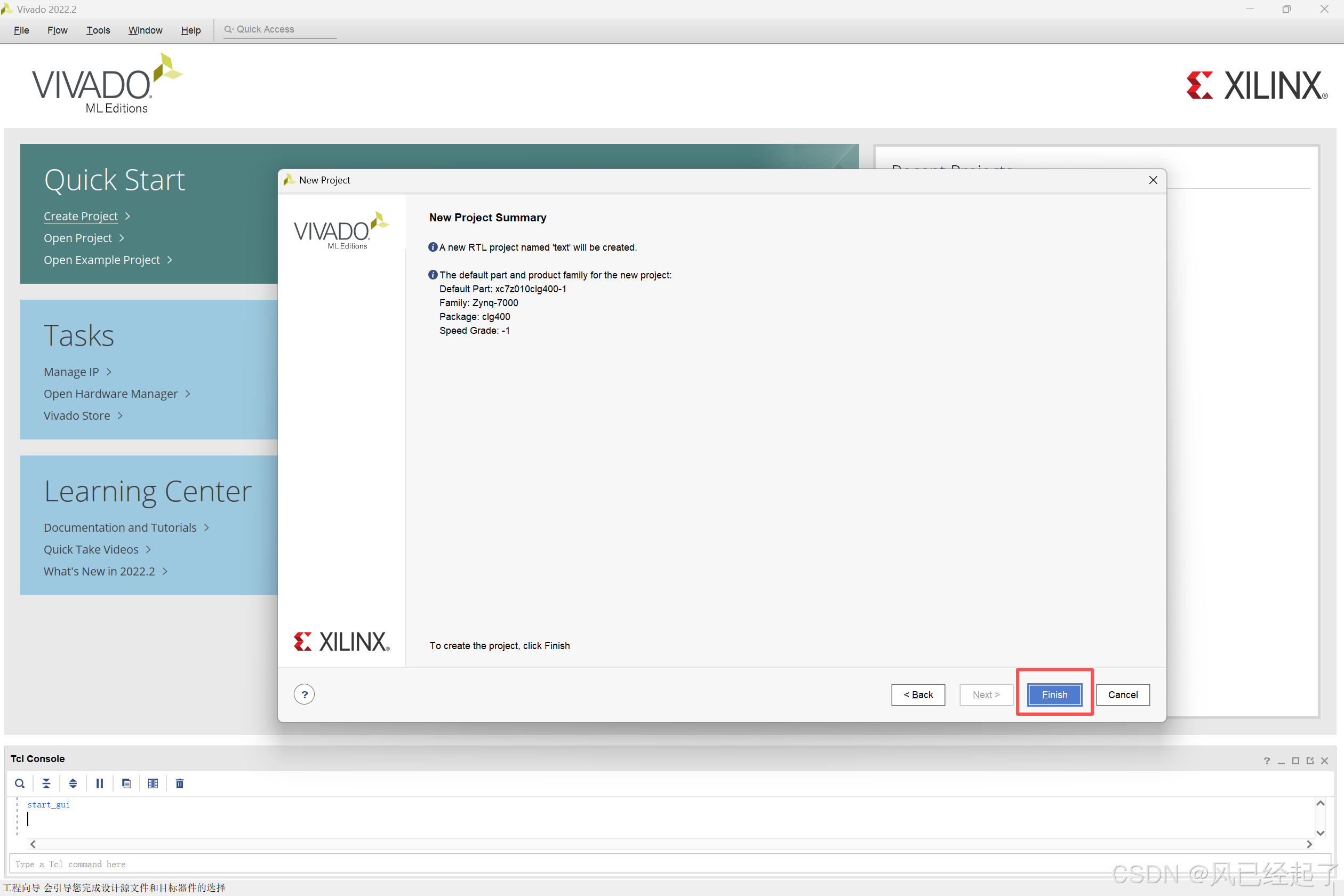This screenshot has height=896, width=1344.
Task: Click the Quick Access search icon
Action: [229, 29]
